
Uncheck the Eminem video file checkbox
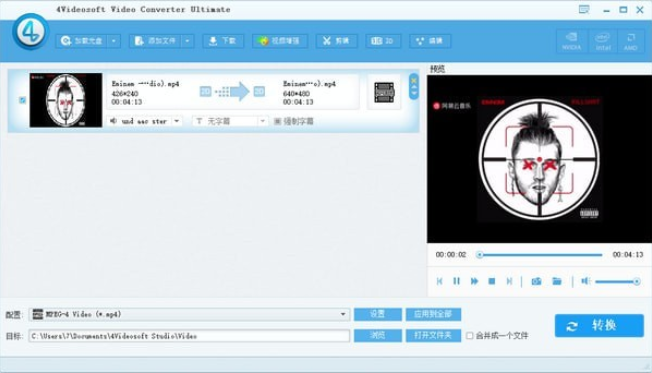click(22, 100)
